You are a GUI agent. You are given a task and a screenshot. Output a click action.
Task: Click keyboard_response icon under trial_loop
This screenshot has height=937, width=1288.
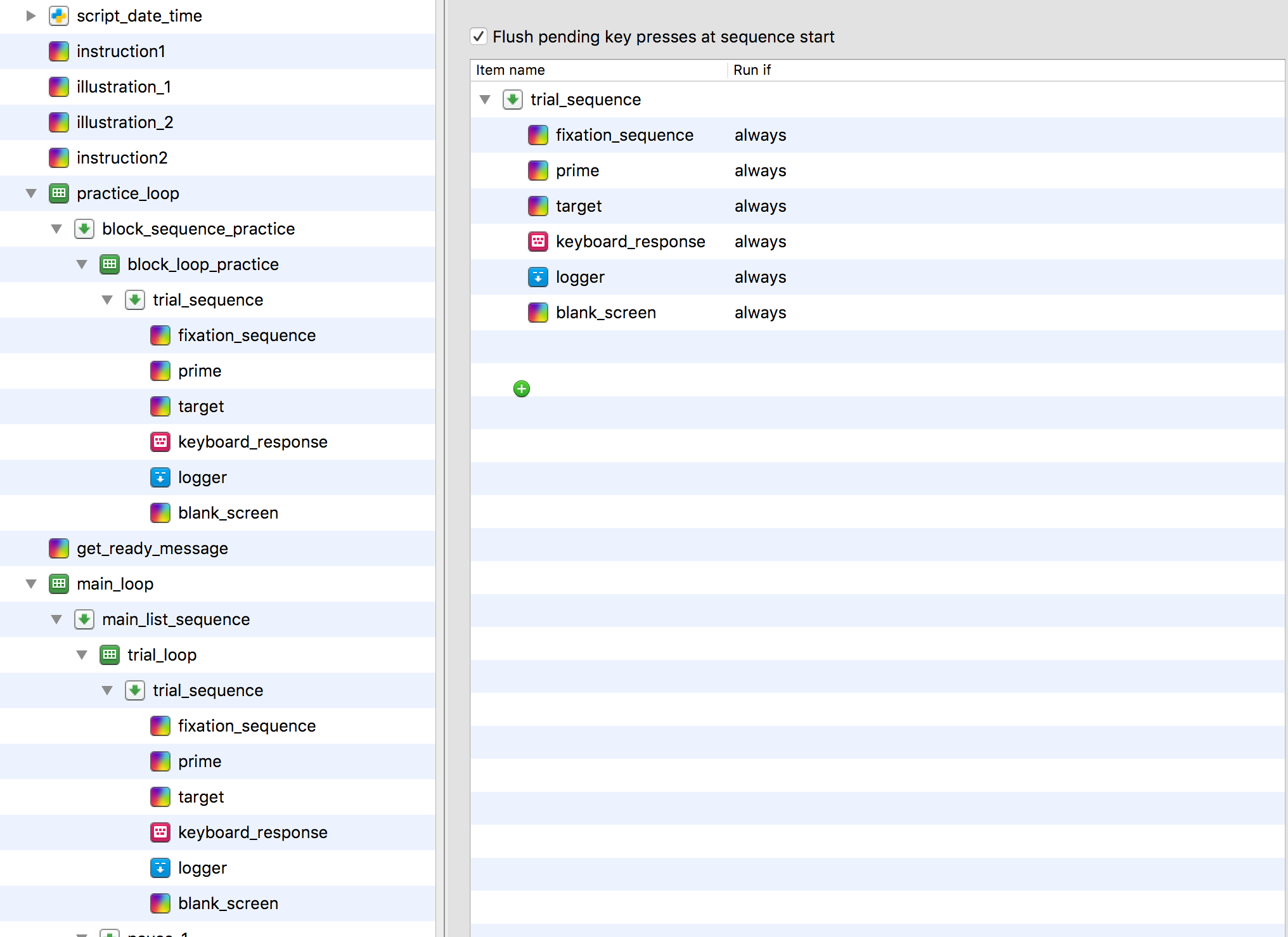point(160,832)
